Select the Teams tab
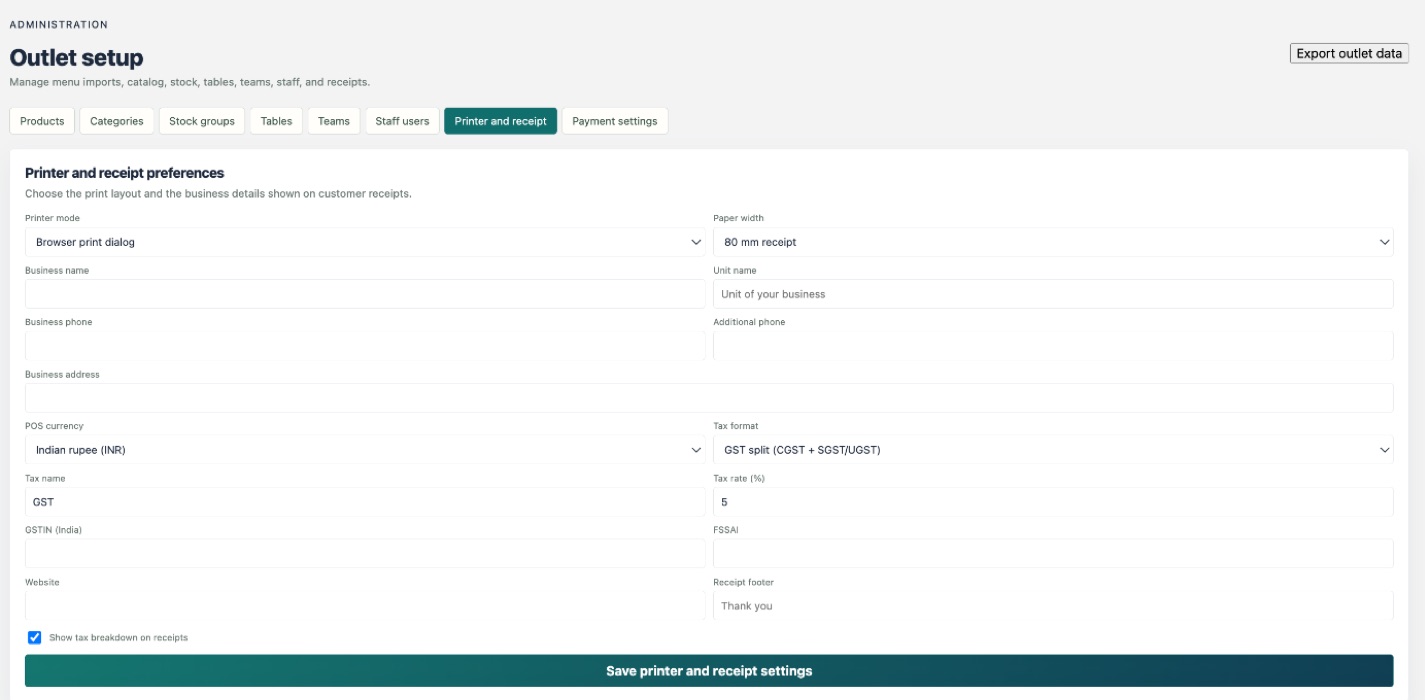The width and height of the screenshot is (1425, 700). pos(334,121)
